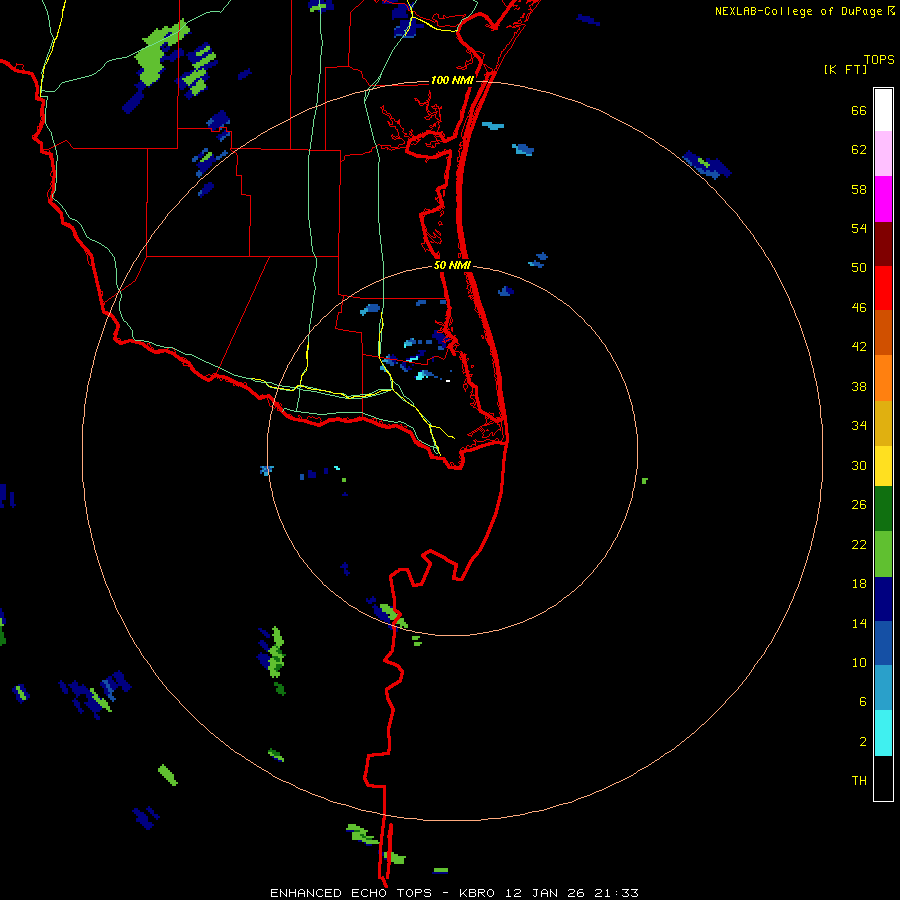The image size is (900, 900).
Task: Click the '10' legend value
Action: click(859, 663)
